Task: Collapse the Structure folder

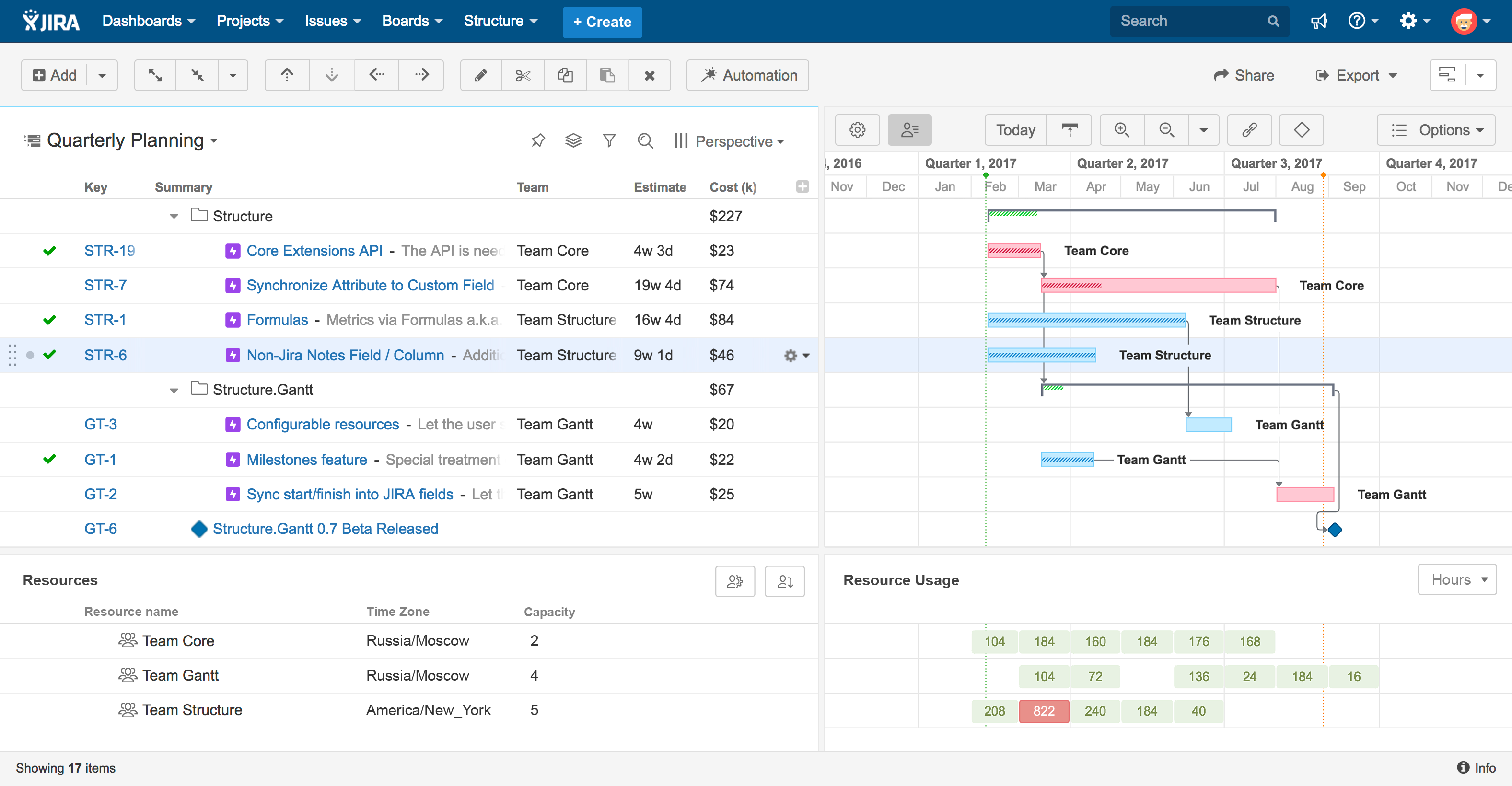Action: [174, 217]
